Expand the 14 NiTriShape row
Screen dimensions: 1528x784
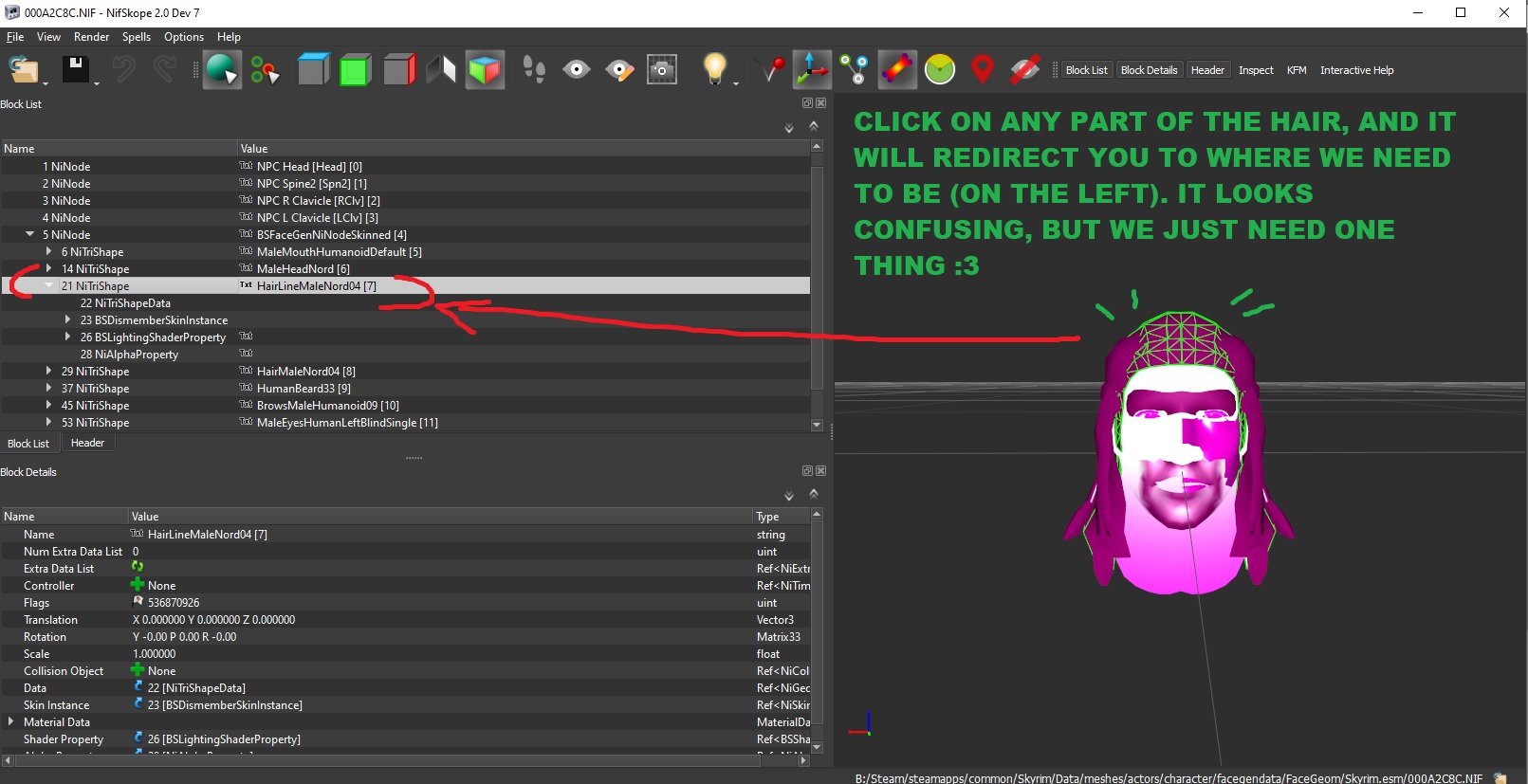click(x=48, y=268)
